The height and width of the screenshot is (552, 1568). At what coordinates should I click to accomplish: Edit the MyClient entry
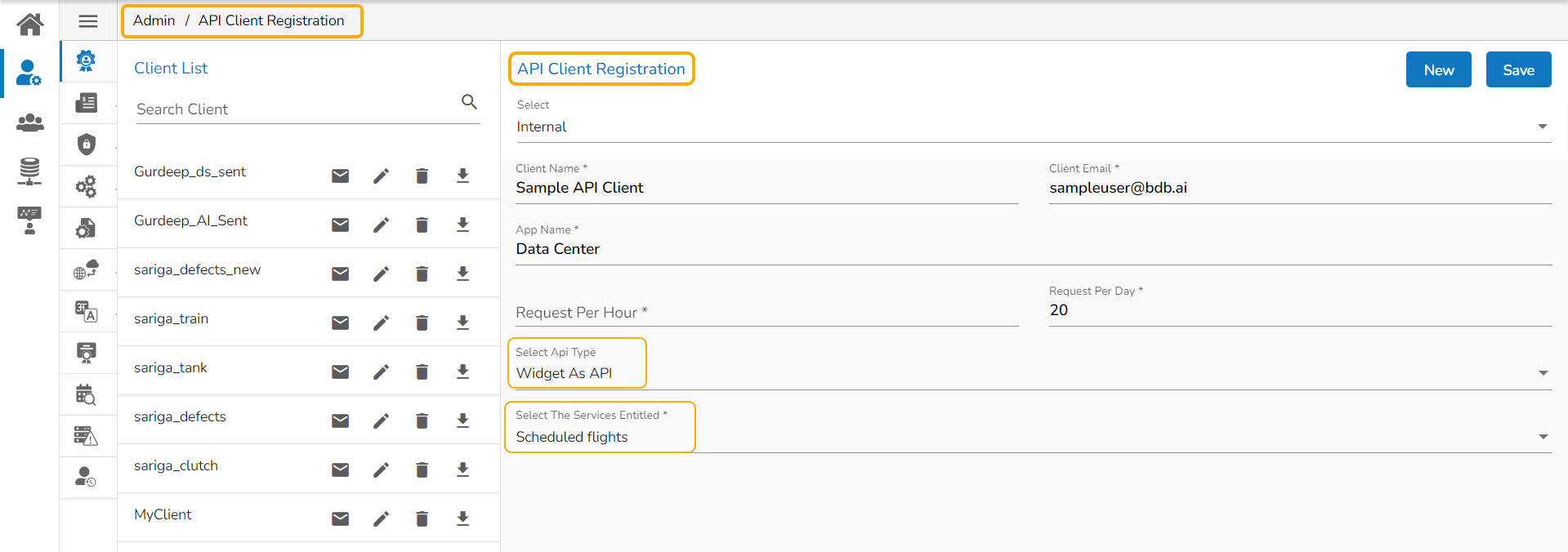381,519
